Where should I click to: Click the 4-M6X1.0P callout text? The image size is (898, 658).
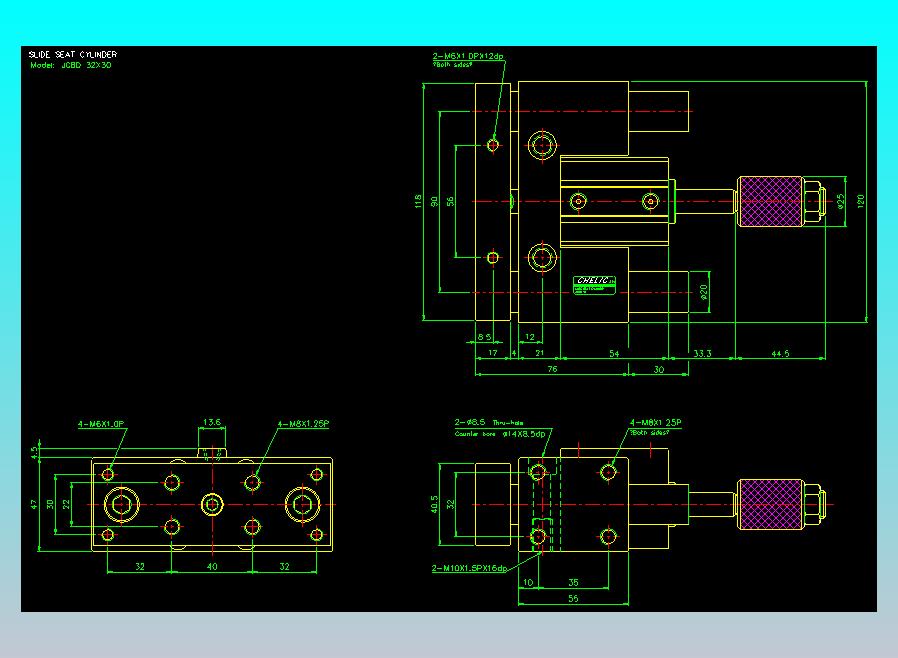tap(101, 424)
